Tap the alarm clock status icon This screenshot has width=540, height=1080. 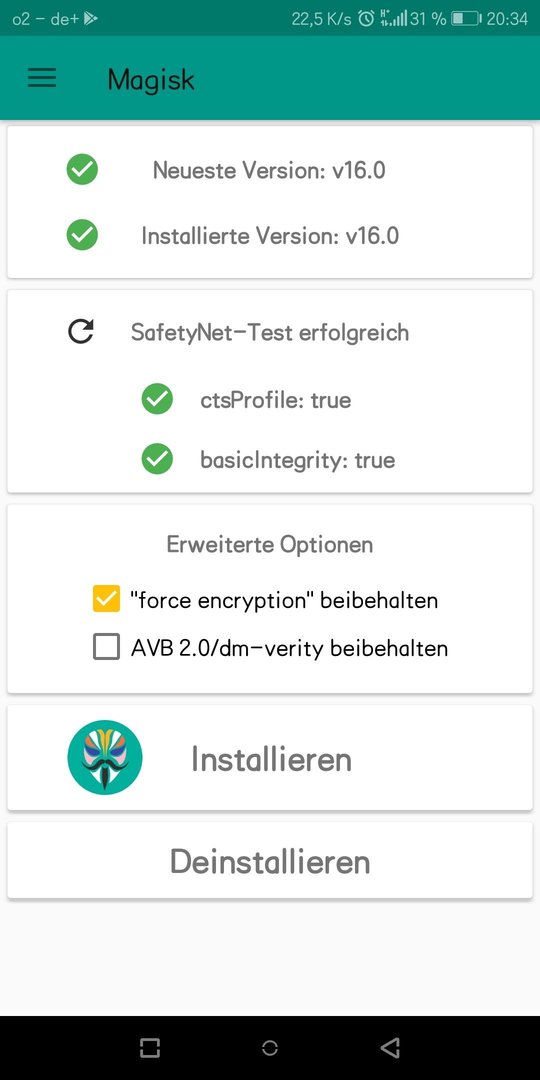point(366,19)
